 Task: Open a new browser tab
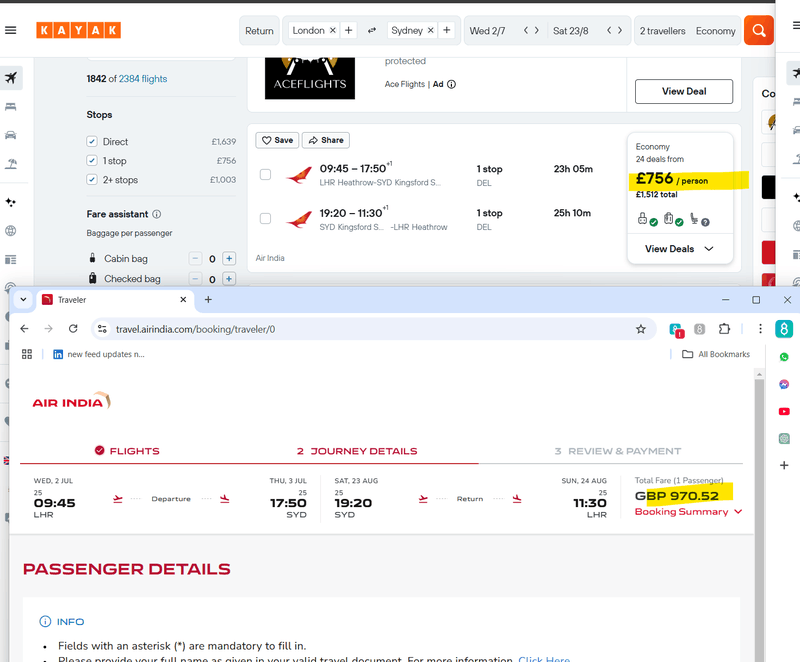[x=208, y=299]
